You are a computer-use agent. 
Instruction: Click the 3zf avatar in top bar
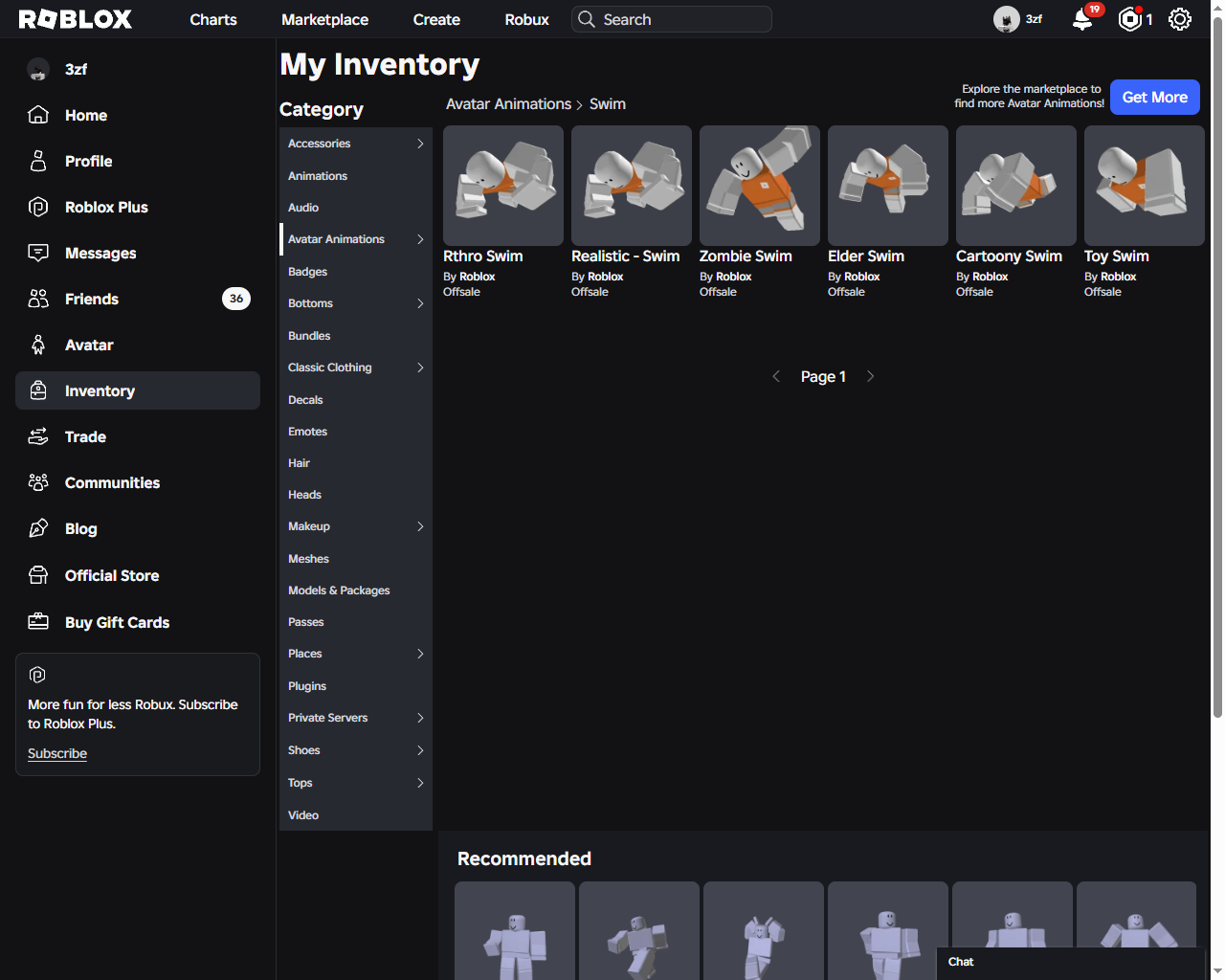(1007, 19)
